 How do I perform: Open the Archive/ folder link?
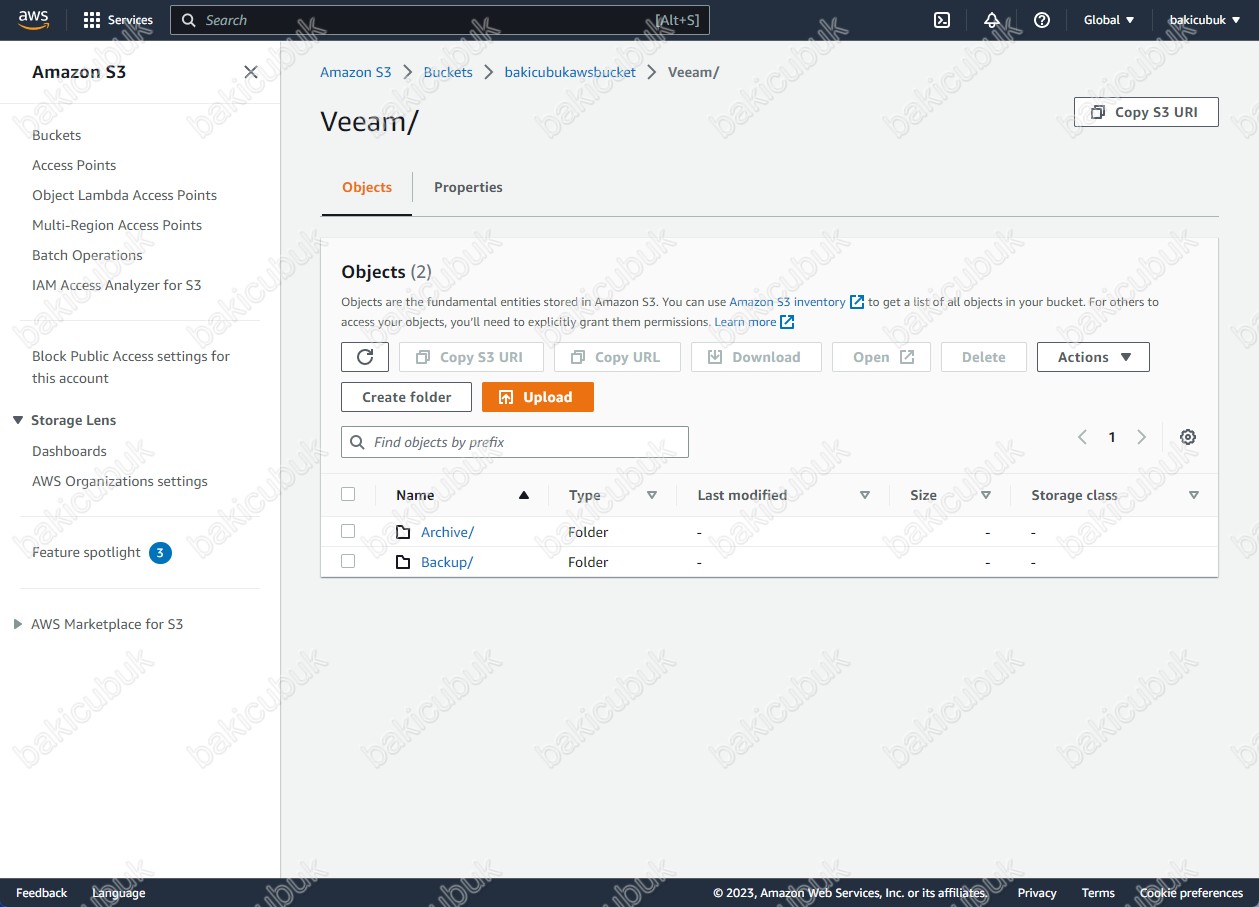coord(447,532)
